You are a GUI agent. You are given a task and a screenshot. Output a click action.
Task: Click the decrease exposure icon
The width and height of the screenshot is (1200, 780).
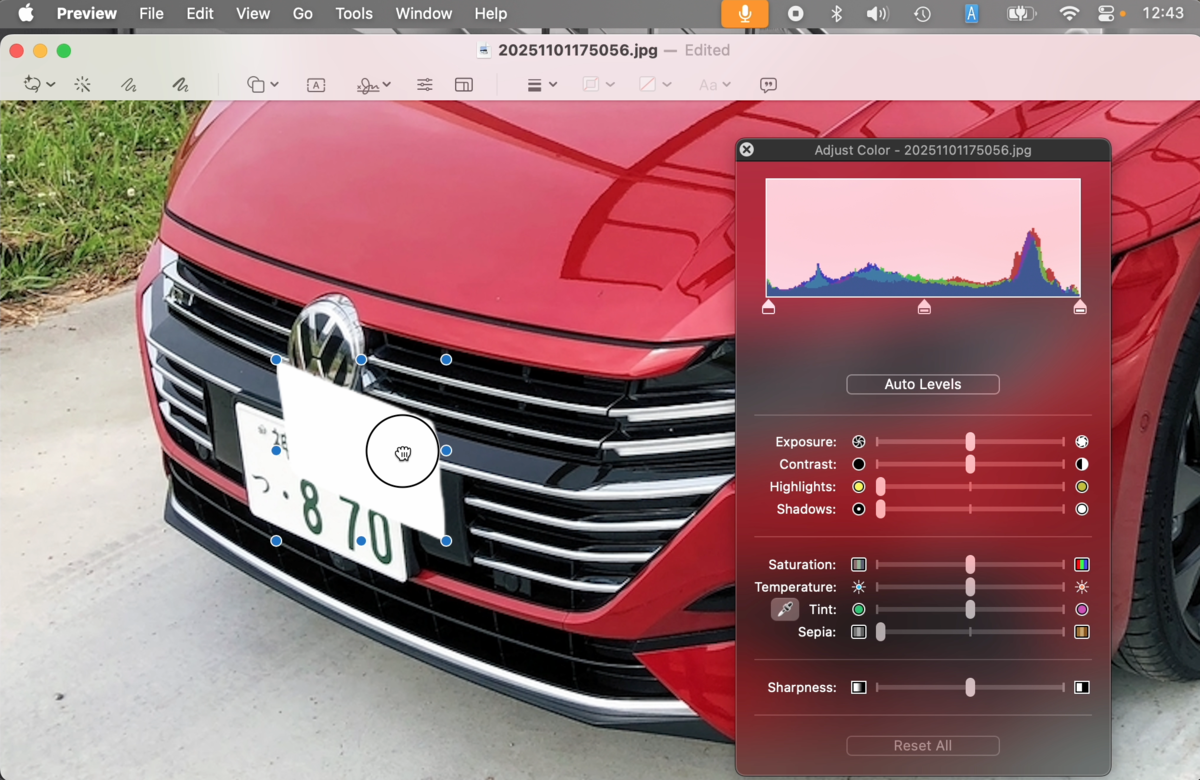point(858,442)
